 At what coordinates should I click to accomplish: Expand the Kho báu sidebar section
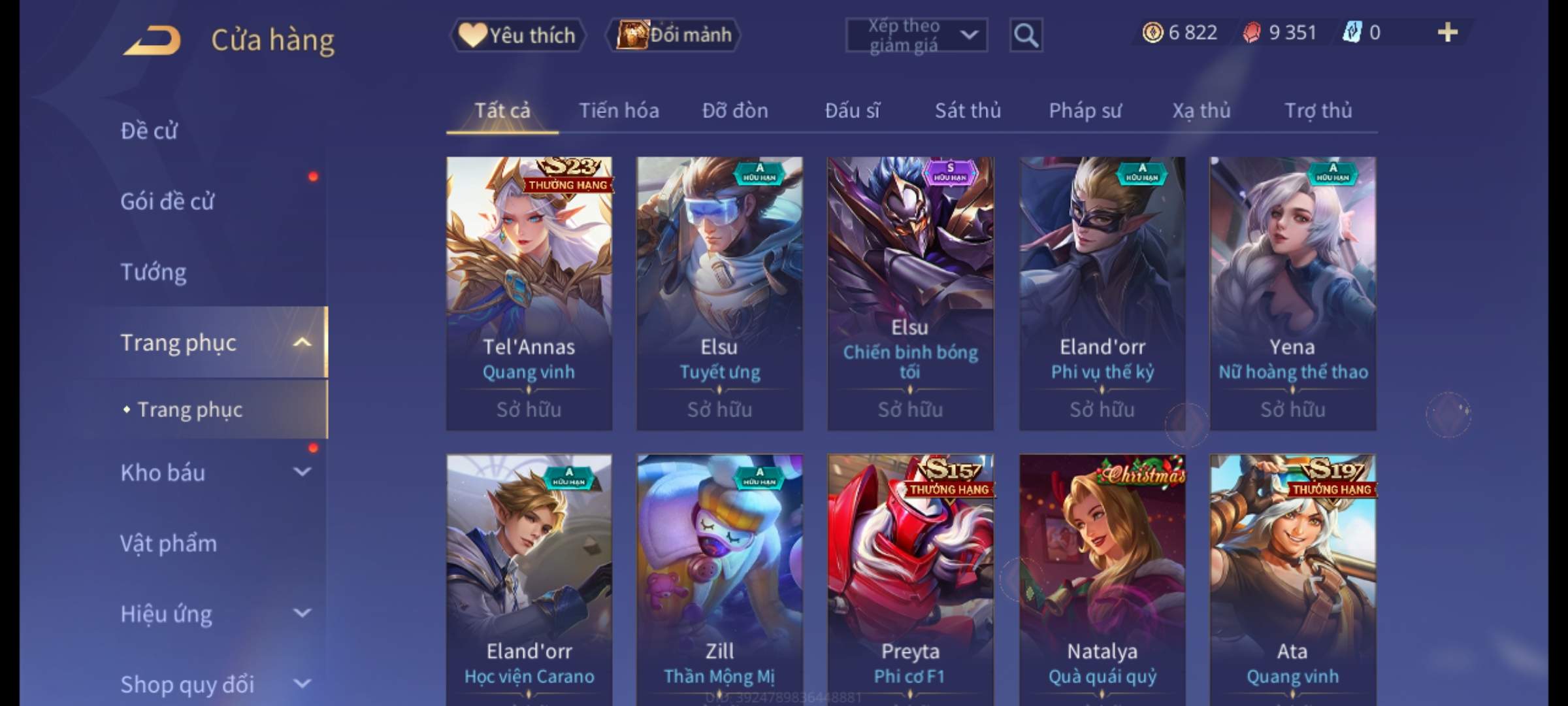pyautogui.click(x=302, y=472)
